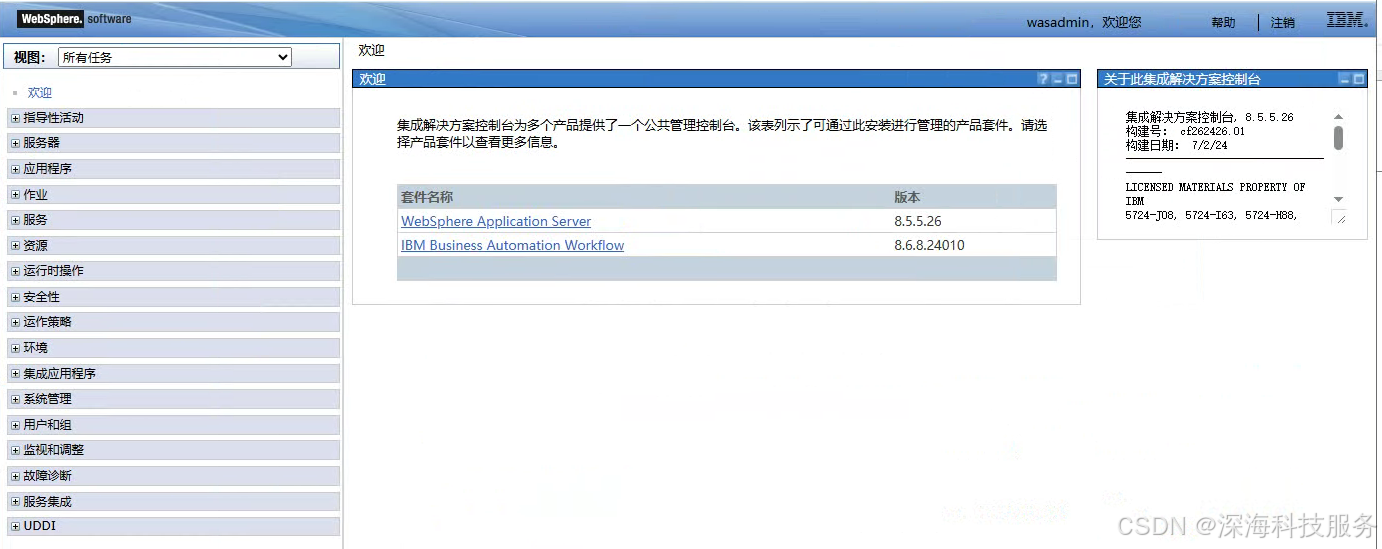This screenshot has height=549, width=1382.
Task: Click the 构建号 cf262426.01 text
Action: [x=1185, y=131]
